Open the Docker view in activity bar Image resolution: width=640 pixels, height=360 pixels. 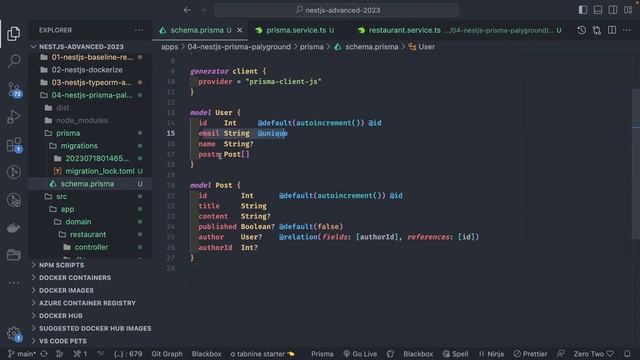click(13, 228)
